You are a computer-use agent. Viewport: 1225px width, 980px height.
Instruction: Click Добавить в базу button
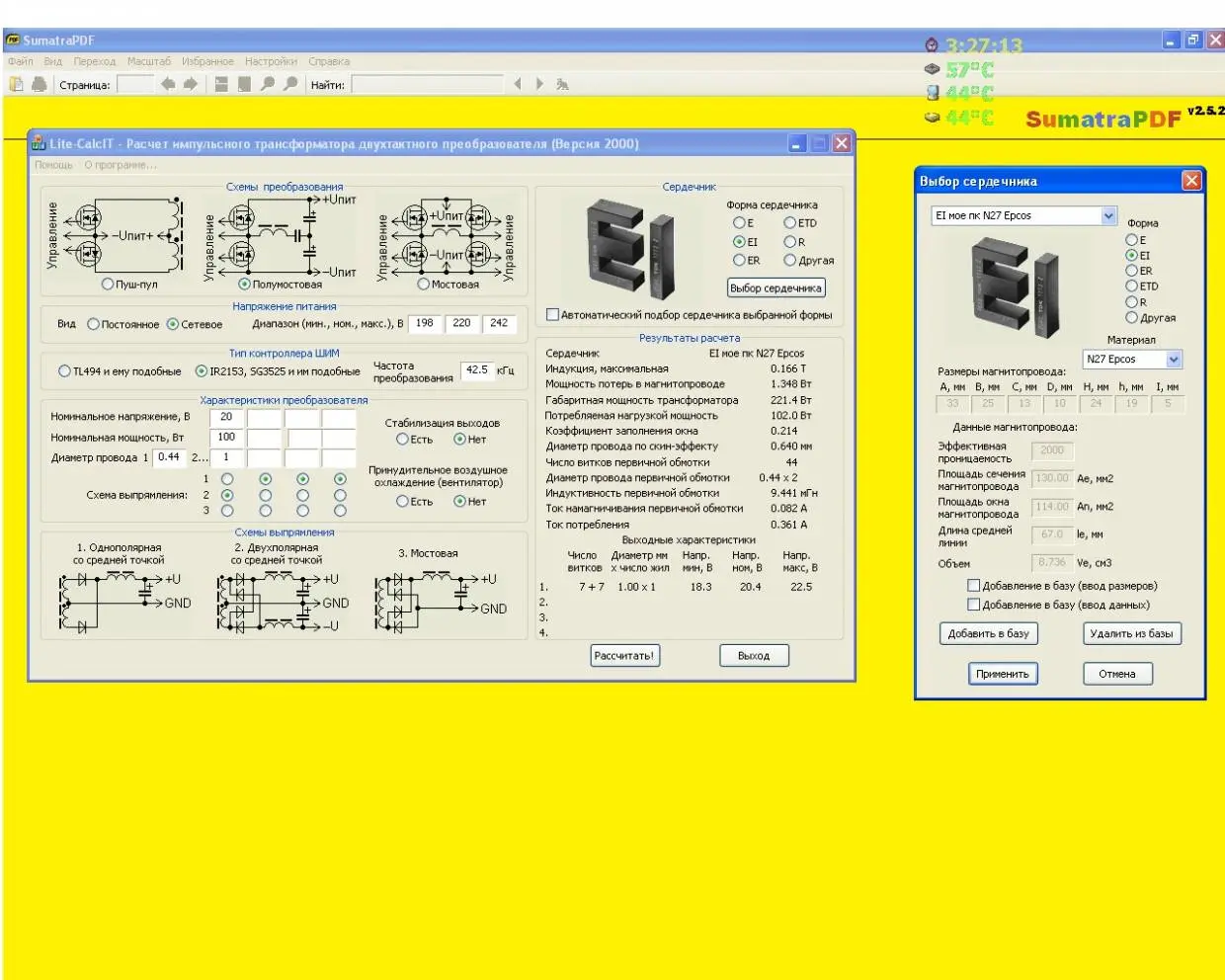(988, 634)
